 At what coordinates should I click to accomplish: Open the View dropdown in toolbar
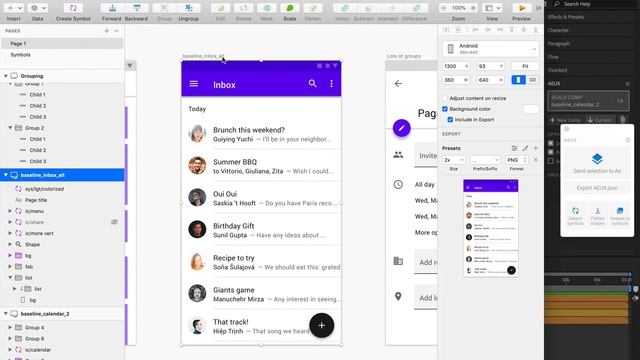coord(492,8)
